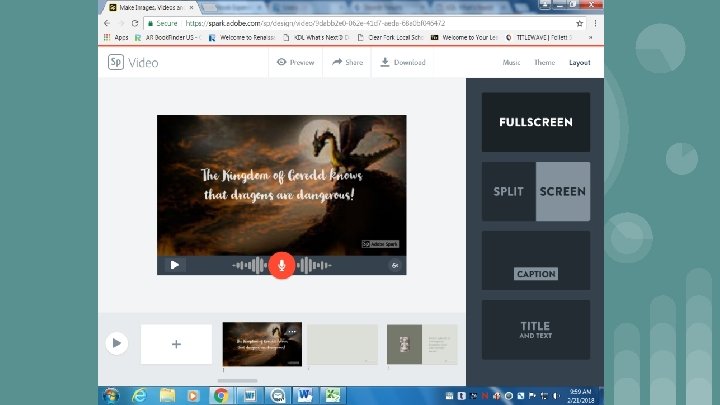
Task: Open the Chrome three-dot menu
Action: pos(595,23)
